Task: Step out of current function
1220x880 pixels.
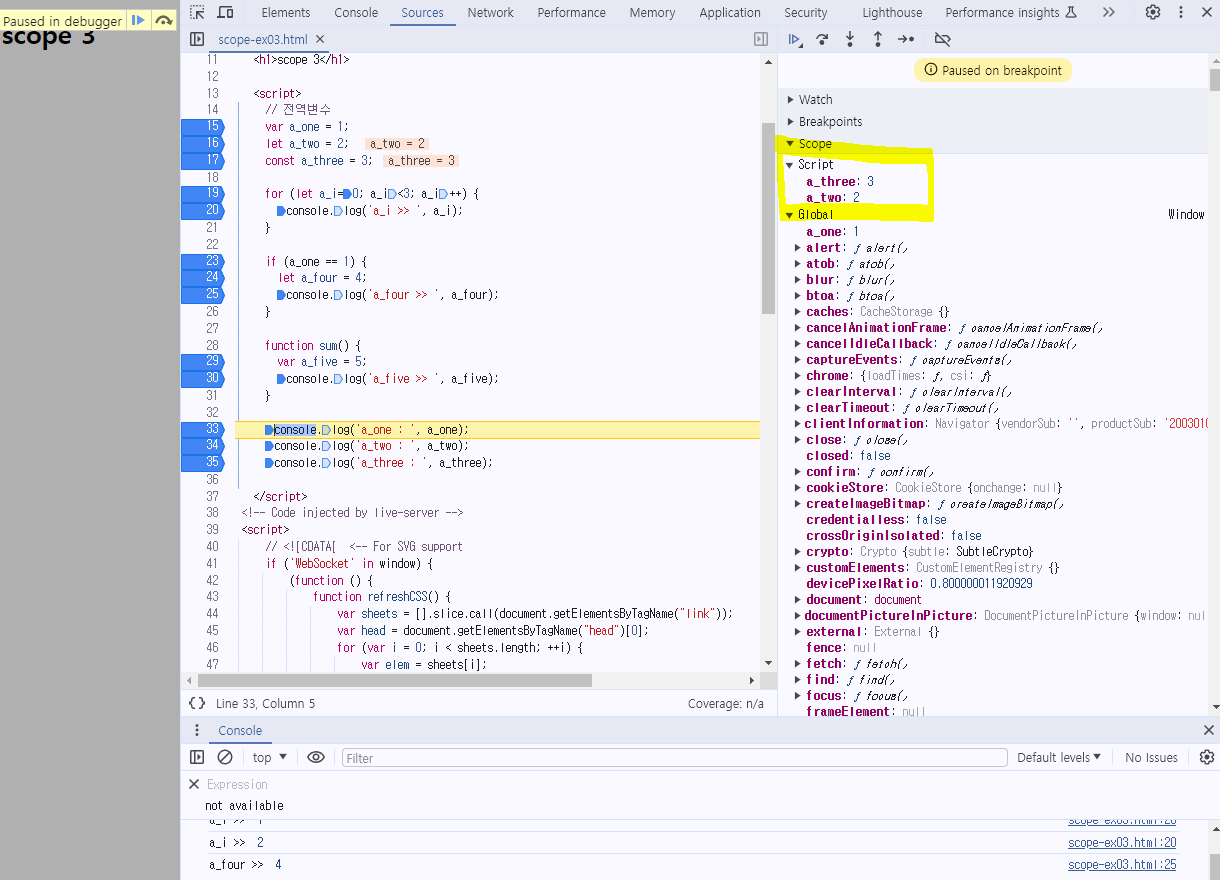Action: pyautogui.click(x=878, y=39)
